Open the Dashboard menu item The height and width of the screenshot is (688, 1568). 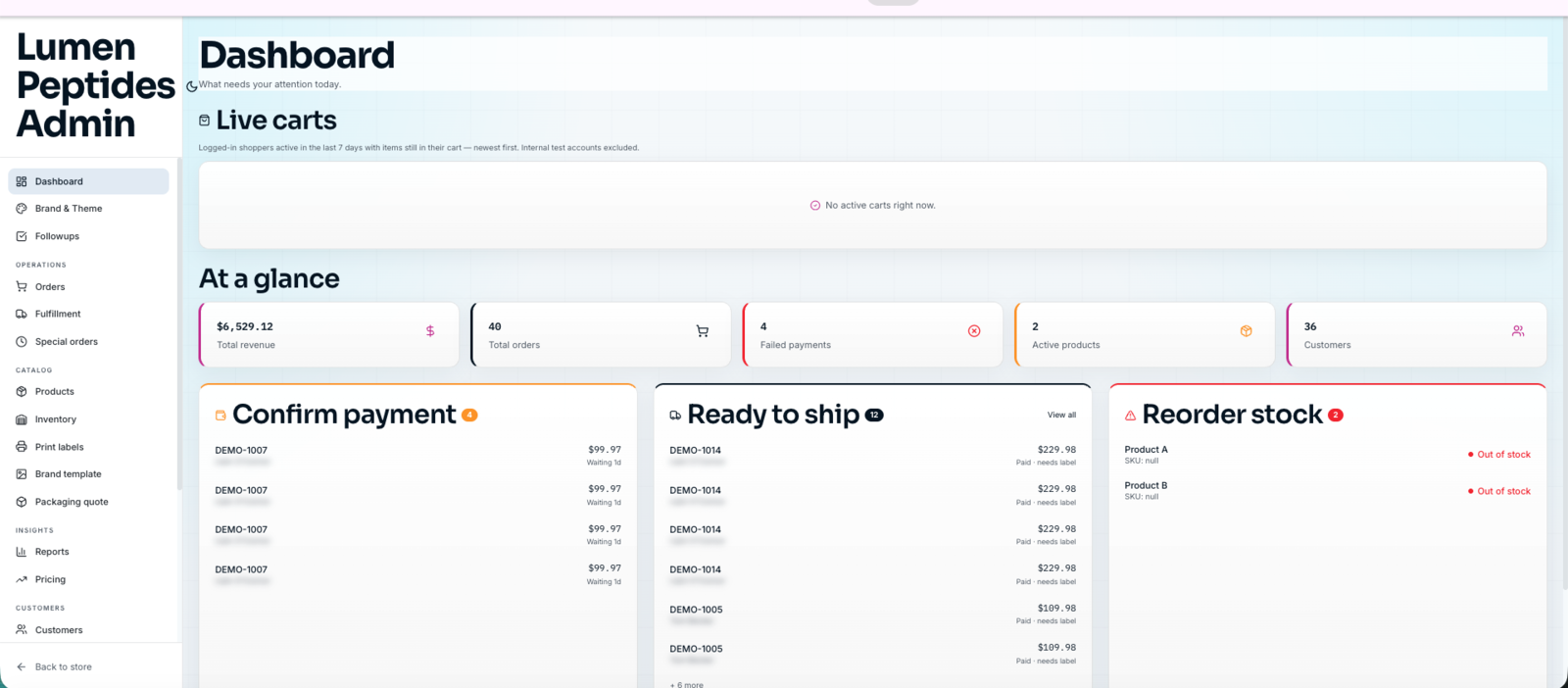(88, 181)
